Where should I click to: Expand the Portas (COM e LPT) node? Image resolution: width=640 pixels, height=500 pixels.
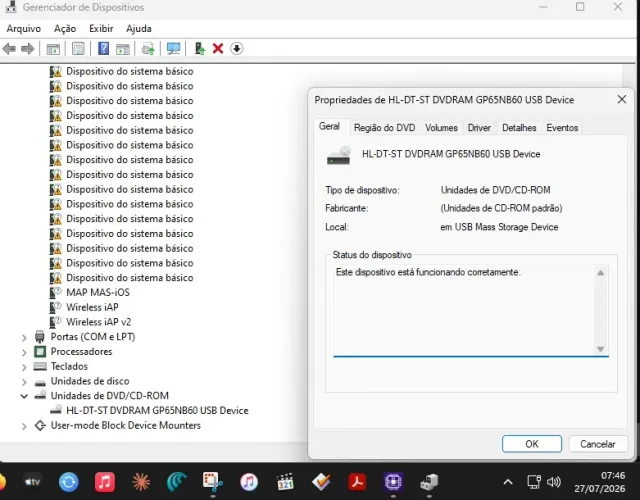[x=24, y=338]
